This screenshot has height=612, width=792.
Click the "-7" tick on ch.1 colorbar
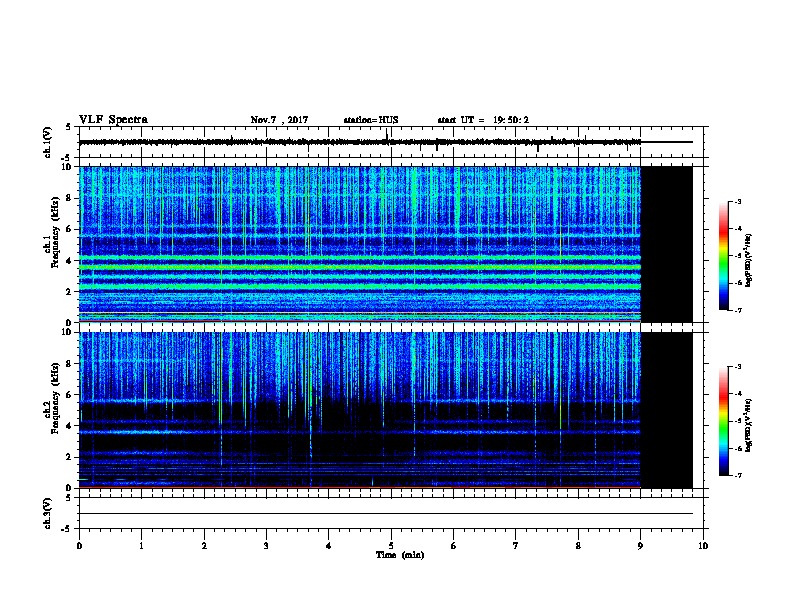point(737,310)
